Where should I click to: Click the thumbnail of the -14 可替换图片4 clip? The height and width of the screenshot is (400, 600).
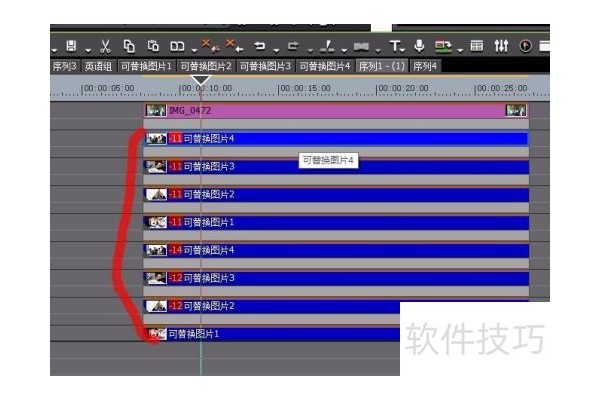(x=157, y=250)
